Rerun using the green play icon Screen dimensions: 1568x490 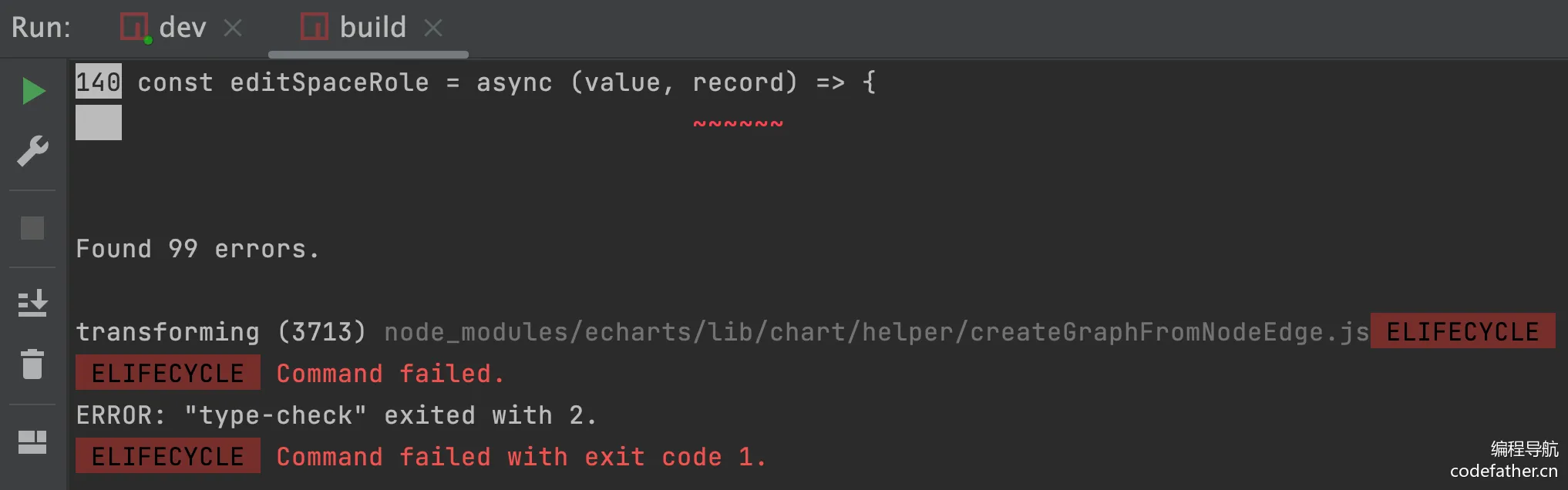(33, 91)
